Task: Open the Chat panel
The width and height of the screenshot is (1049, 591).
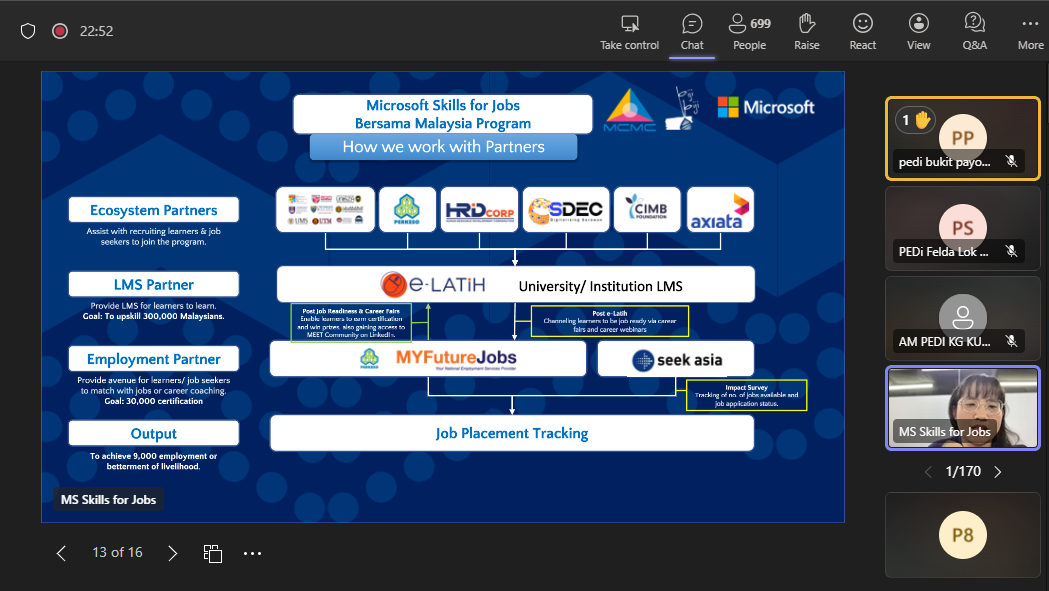Action: click(692, 31)
